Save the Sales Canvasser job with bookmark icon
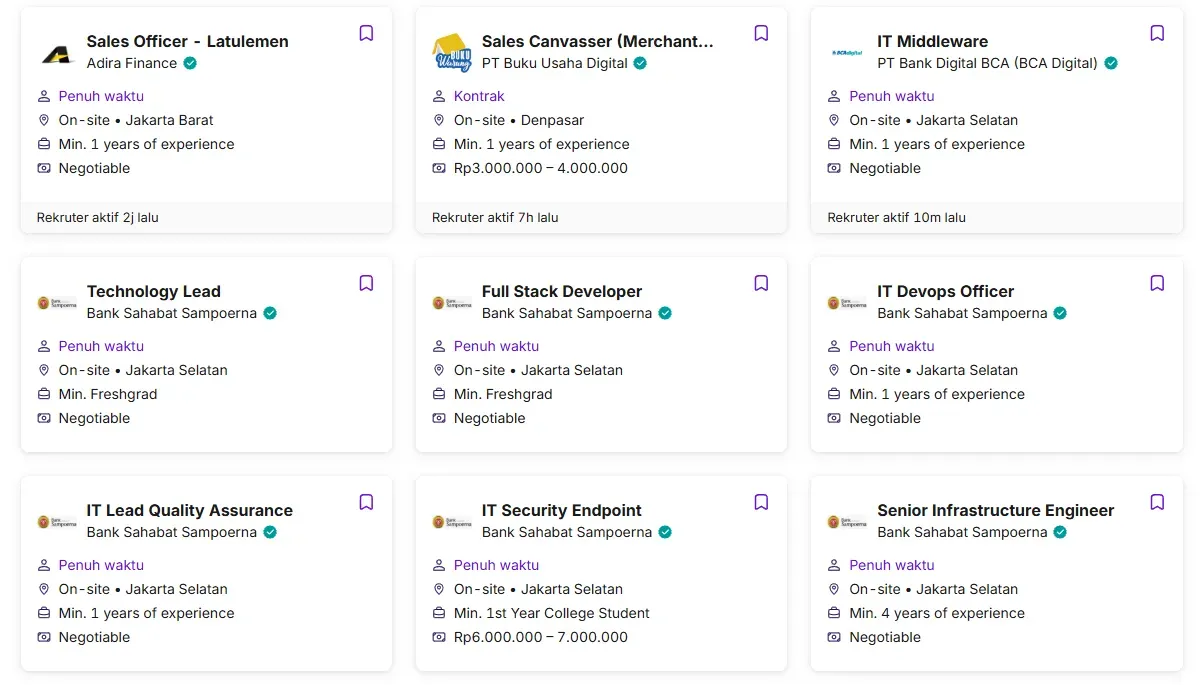The width and height of the screenshot is (1200, 685). point(761,33)
